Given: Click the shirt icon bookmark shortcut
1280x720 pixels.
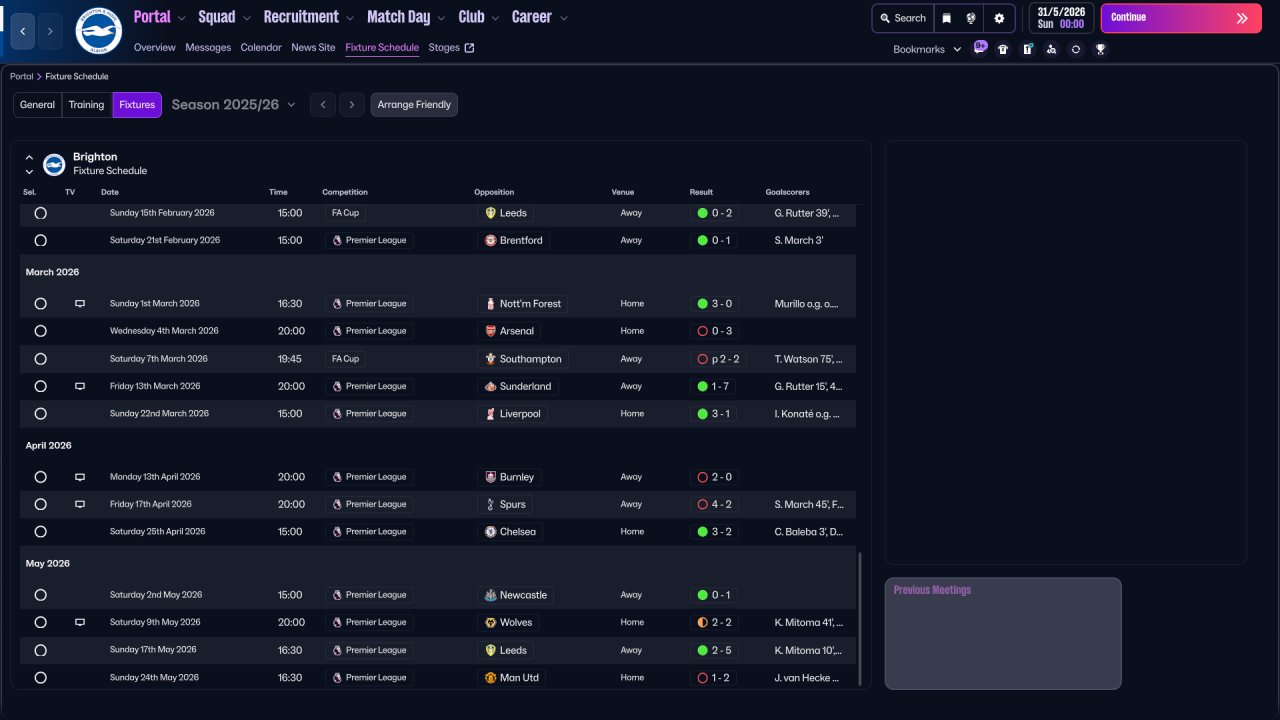Looking at the screenshot, I should (1003, 49).
